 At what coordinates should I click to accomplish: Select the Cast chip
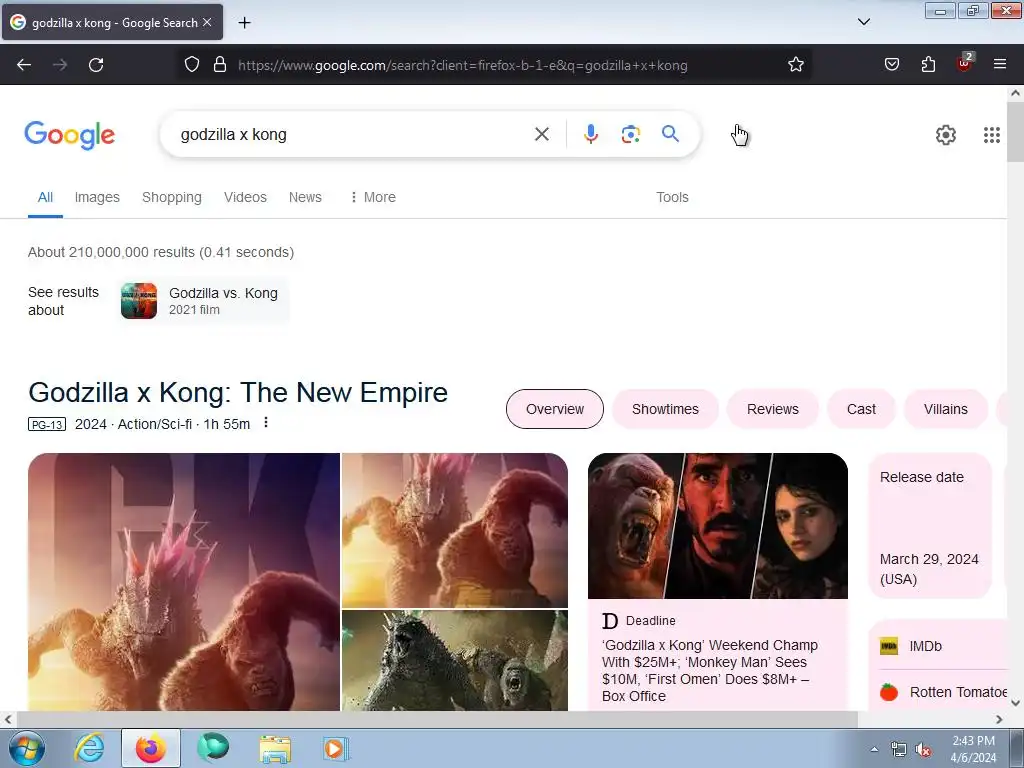click(861, 409)
